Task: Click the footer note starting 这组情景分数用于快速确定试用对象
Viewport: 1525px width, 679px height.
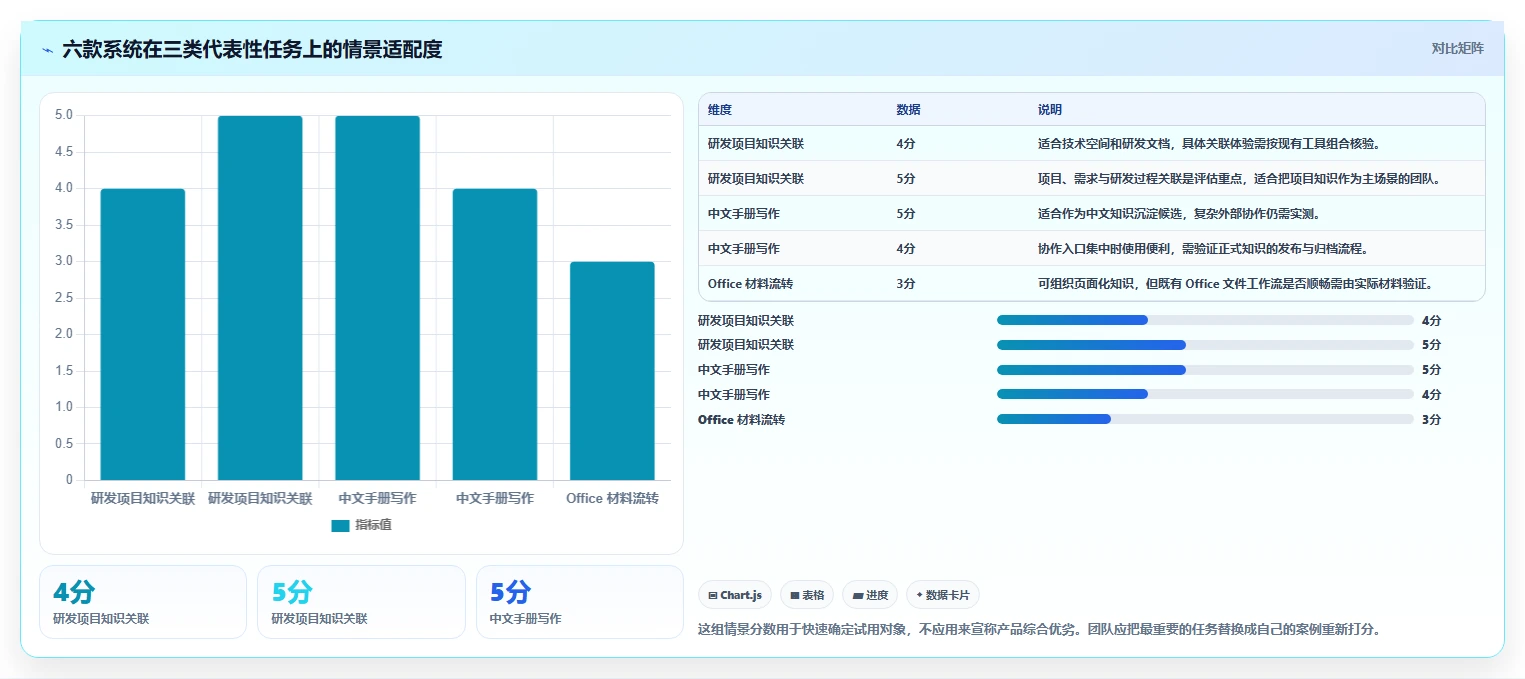Action: click(1039, 630)
